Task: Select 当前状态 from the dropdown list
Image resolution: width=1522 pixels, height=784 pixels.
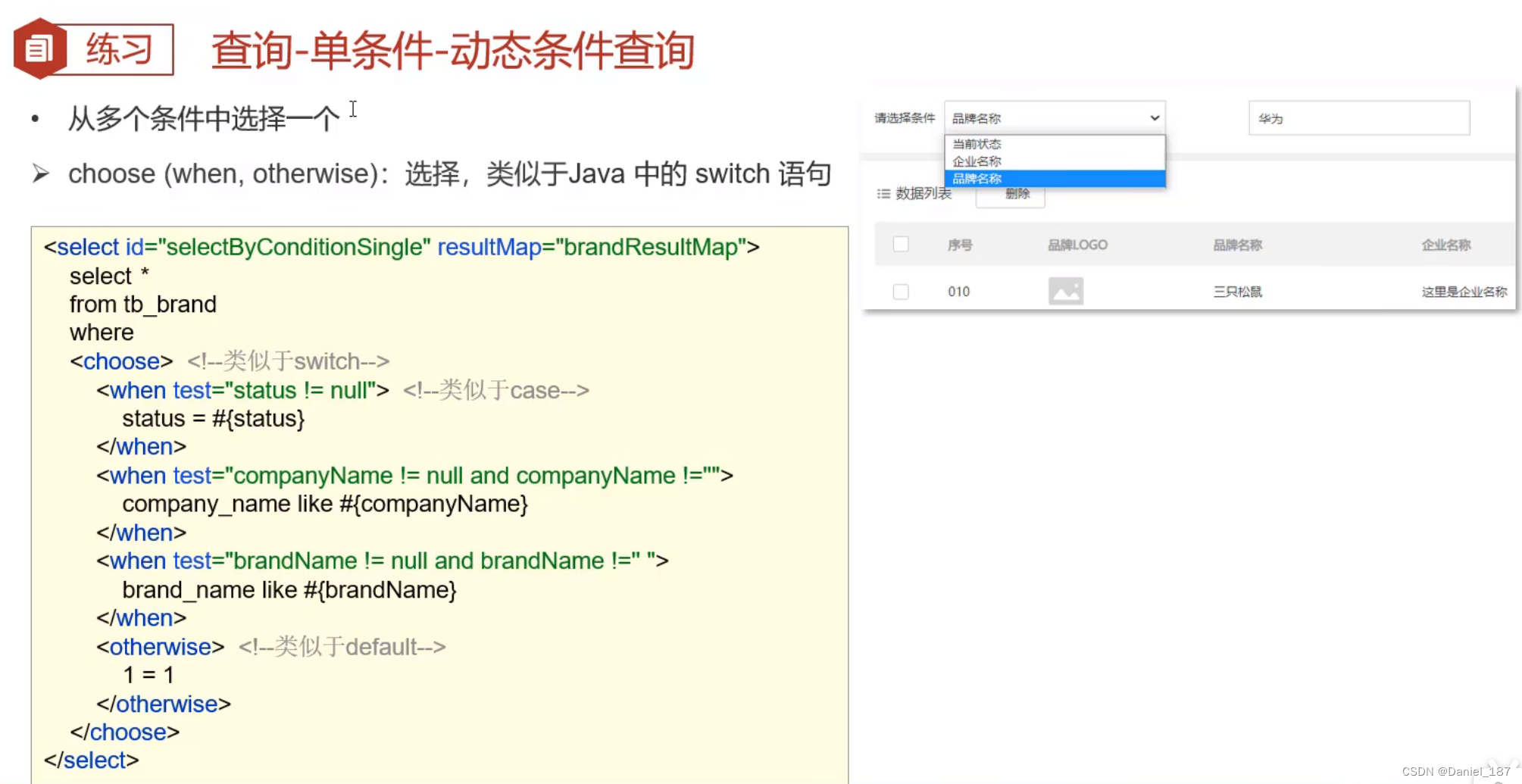Action: (x=1055, y=144)
